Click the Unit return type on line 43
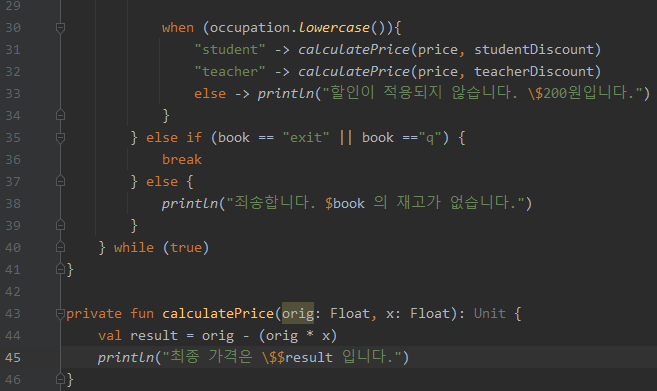This screenshot has height=391, width=657. point(489,313)
